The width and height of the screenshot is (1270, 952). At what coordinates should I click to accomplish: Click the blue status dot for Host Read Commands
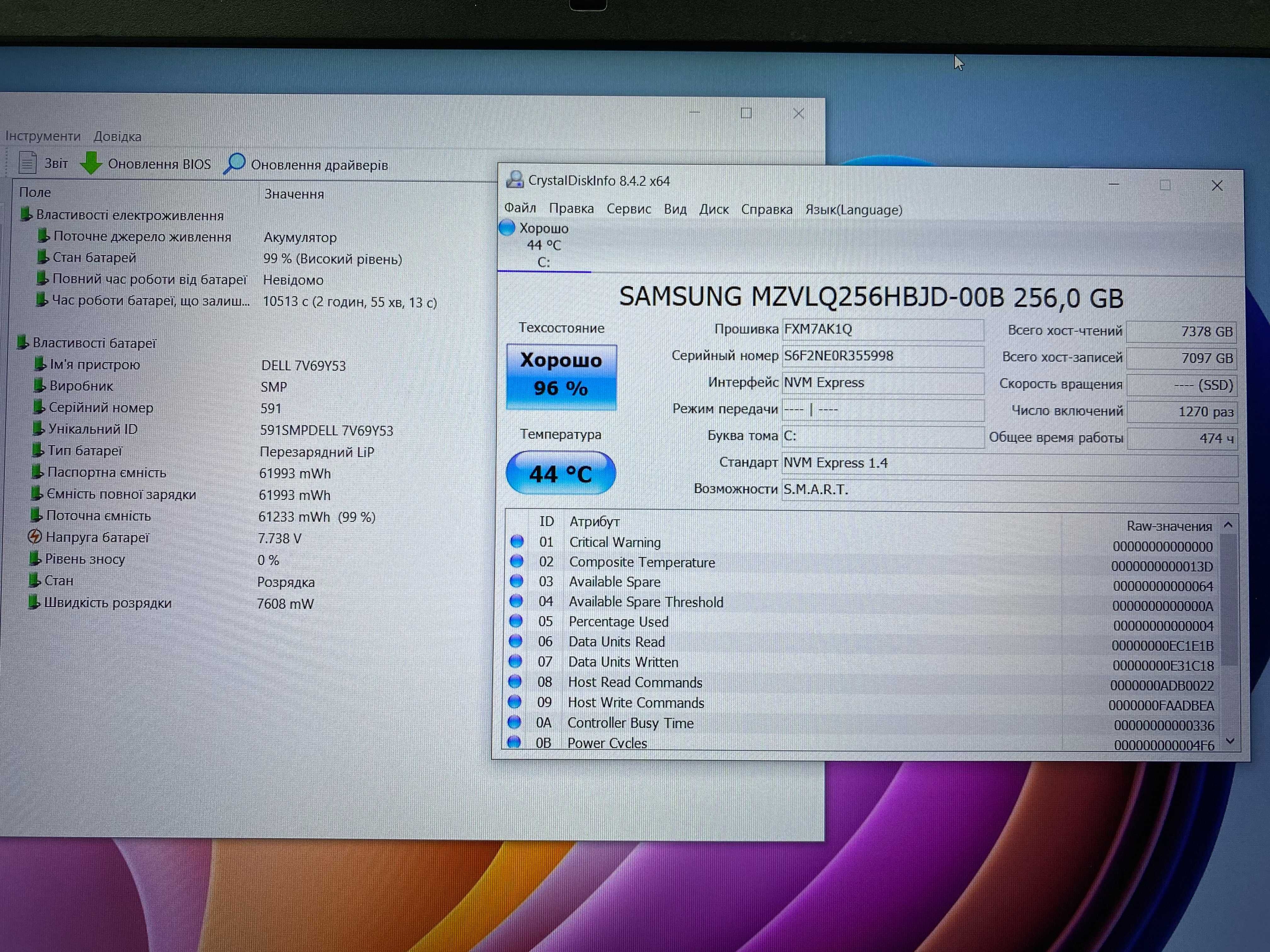tap(515, 681)
